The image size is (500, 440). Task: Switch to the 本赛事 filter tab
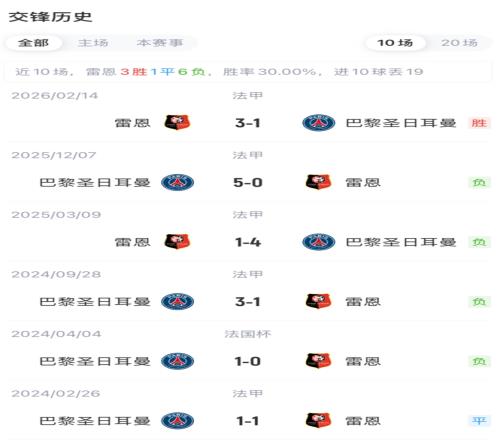click(160, 43)
